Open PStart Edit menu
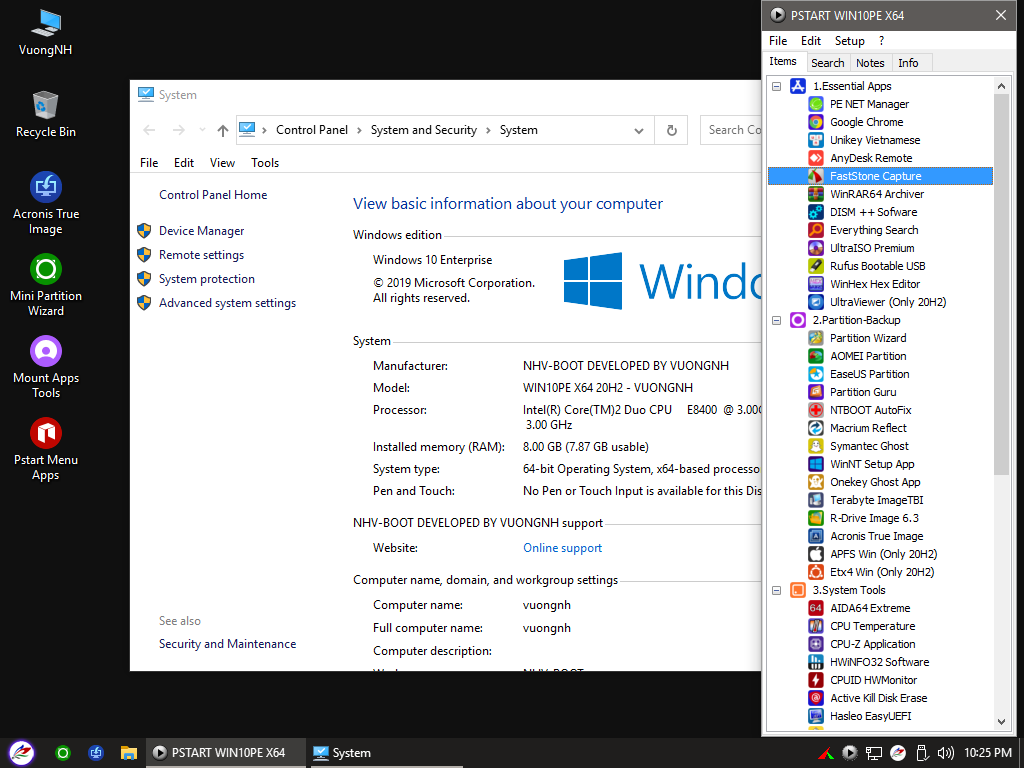Screen dimensions: 1024x768 pos(810,40)
